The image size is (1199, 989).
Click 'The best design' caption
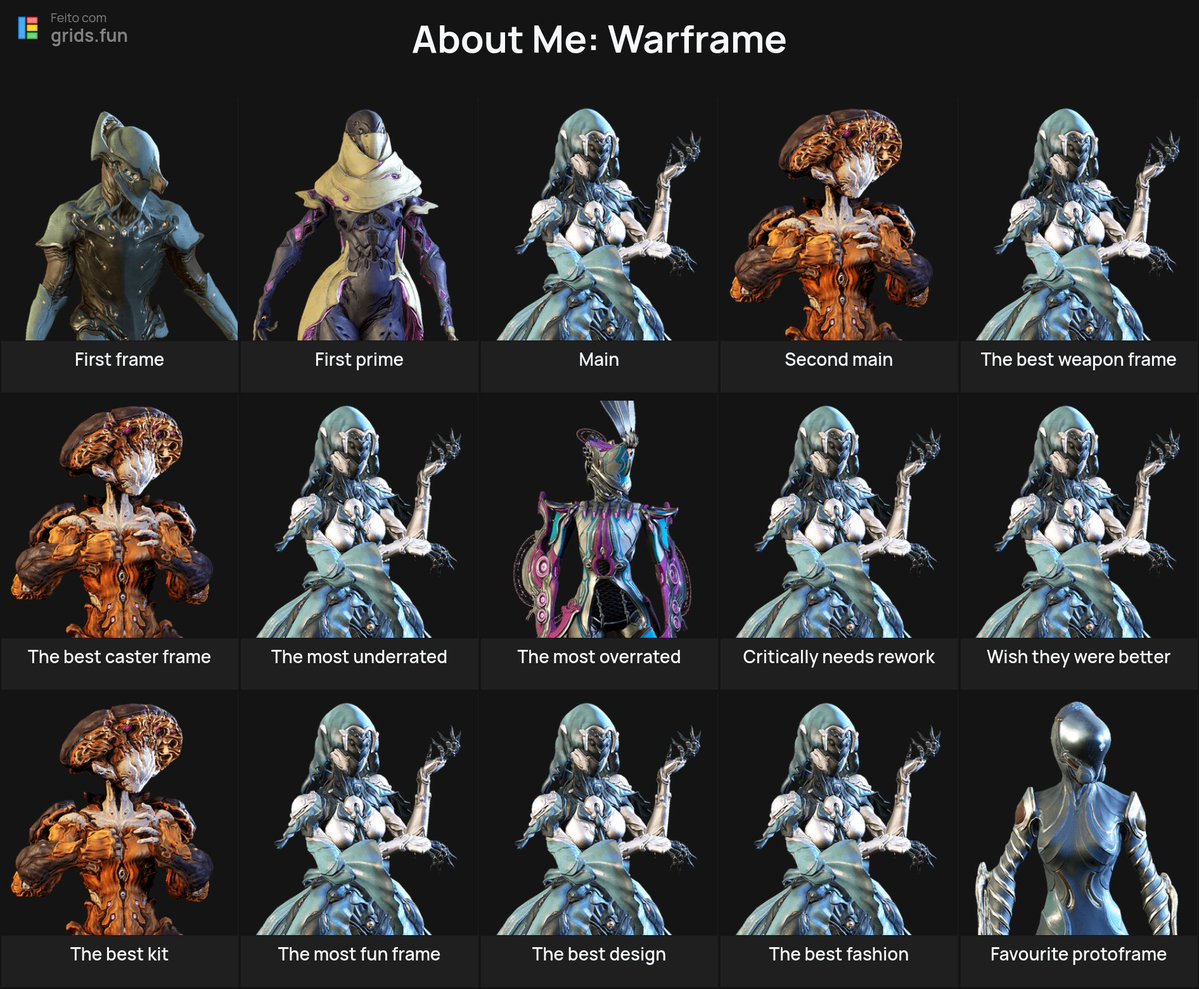(x=599, y=955)
